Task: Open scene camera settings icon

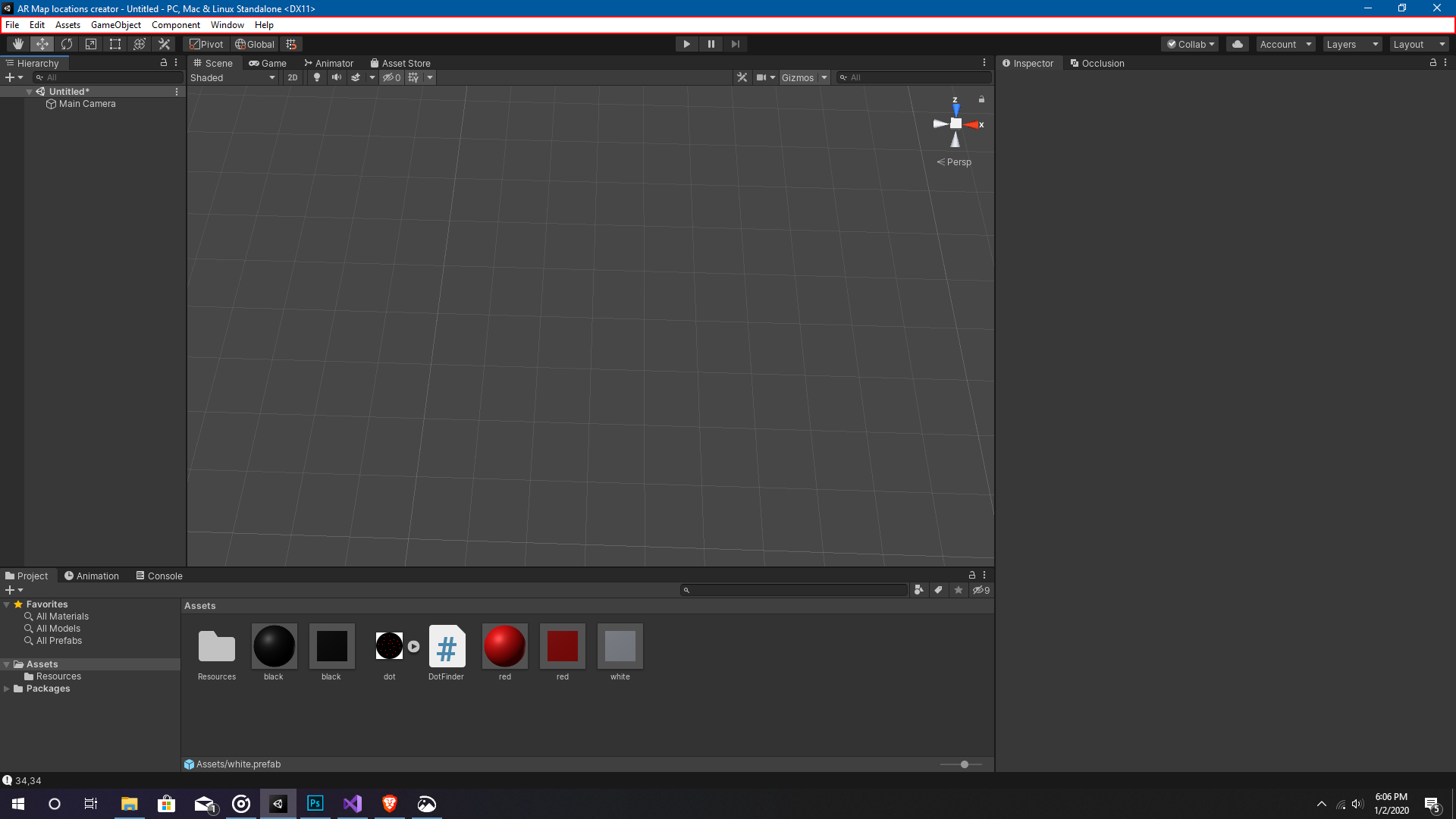Action: [x=761, y=77]
